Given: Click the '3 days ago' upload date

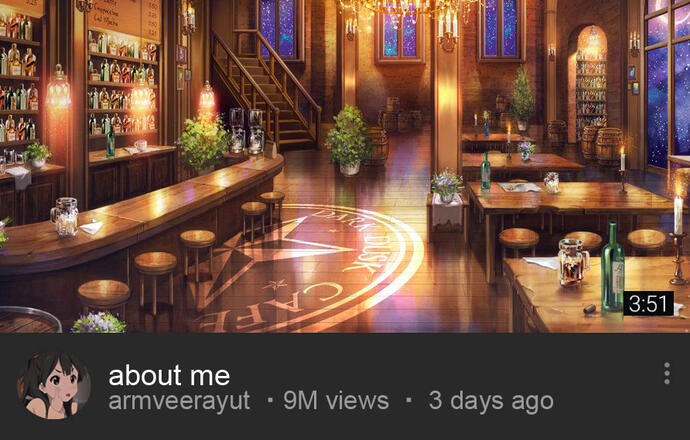Looking at the screenshot, I should point(491,401).
